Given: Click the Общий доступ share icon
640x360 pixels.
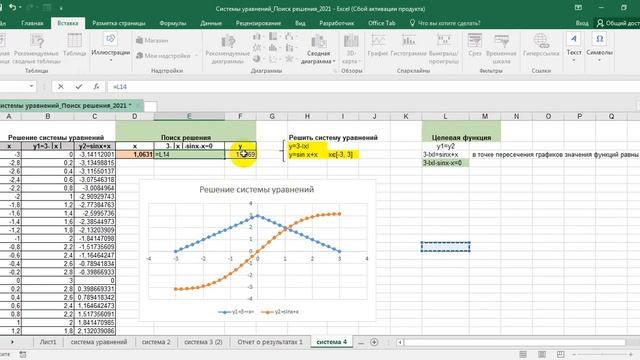Looking at the screenshot, I should pos(617,23).
